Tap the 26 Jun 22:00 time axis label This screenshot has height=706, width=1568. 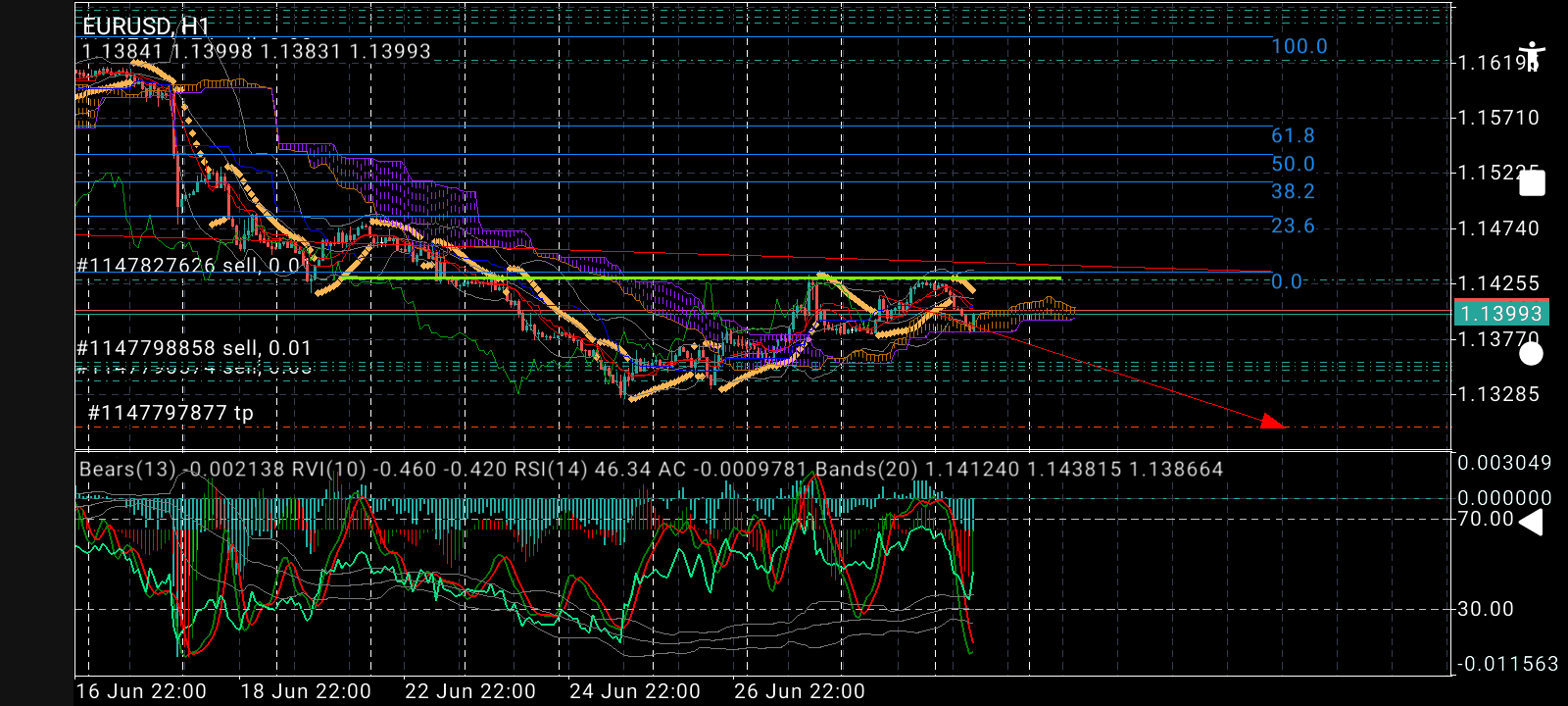(800, 691)
